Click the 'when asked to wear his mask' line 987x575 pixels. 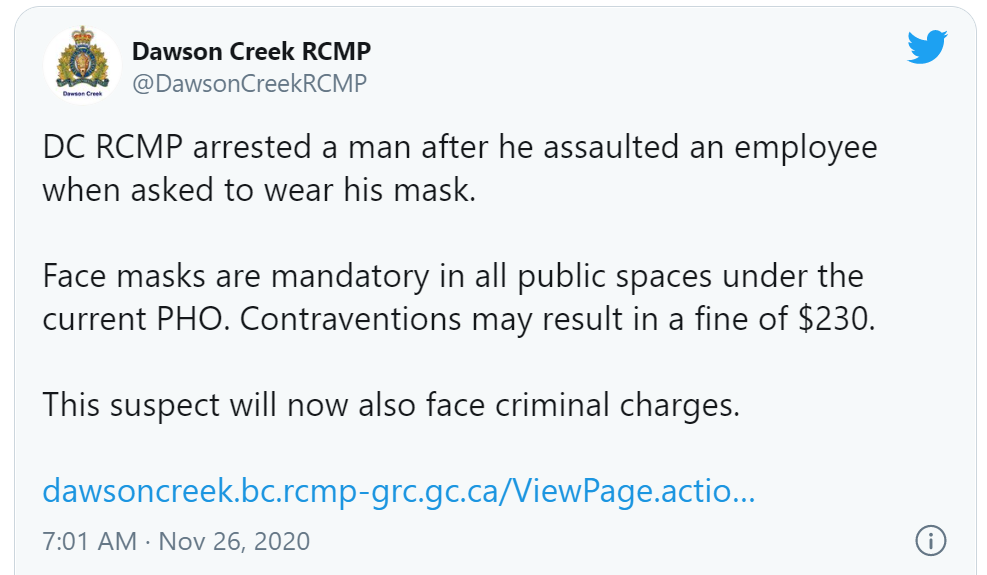(x=259, y=190)
